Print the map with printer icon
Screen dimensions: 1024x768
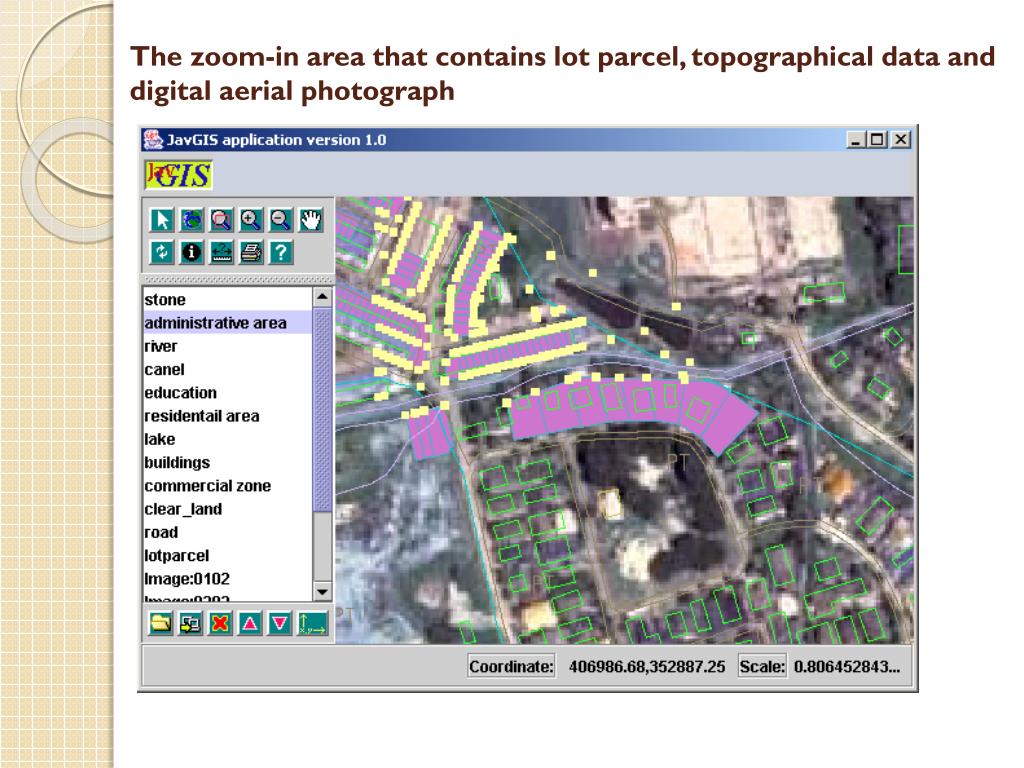point(251,252)
